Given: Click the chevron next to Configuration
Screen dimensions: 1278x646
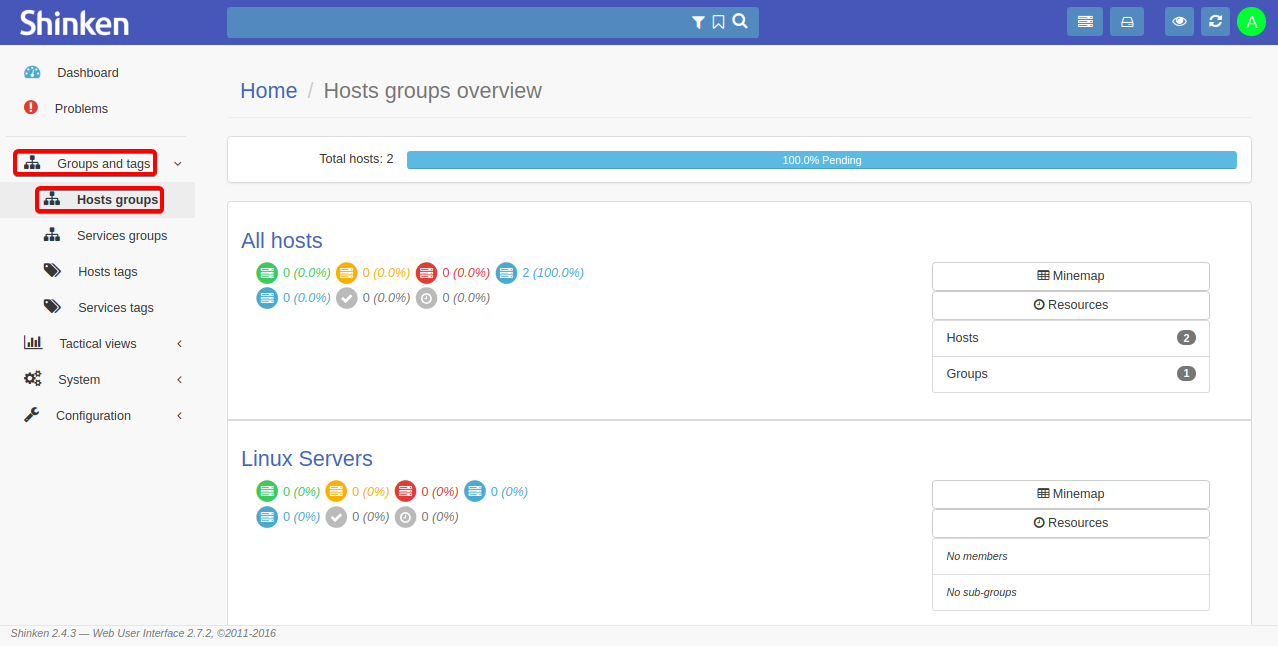Looking at the screenshot, I should tap(179, 415).
